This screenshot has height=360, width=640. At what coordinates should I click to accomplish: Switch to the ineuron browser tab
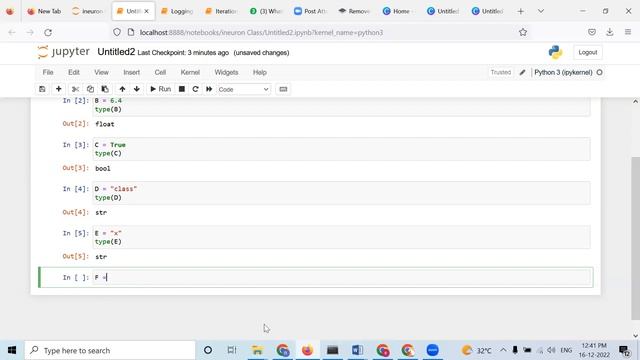click(x=88, y=11)
